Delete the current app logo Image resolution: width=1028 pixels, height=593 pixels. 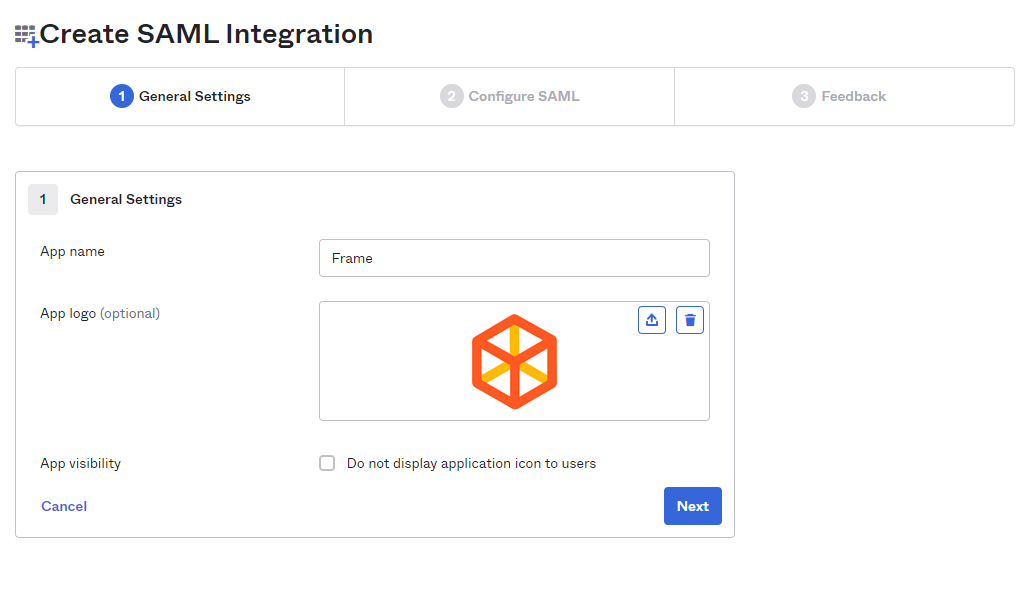tap(689, 319)
